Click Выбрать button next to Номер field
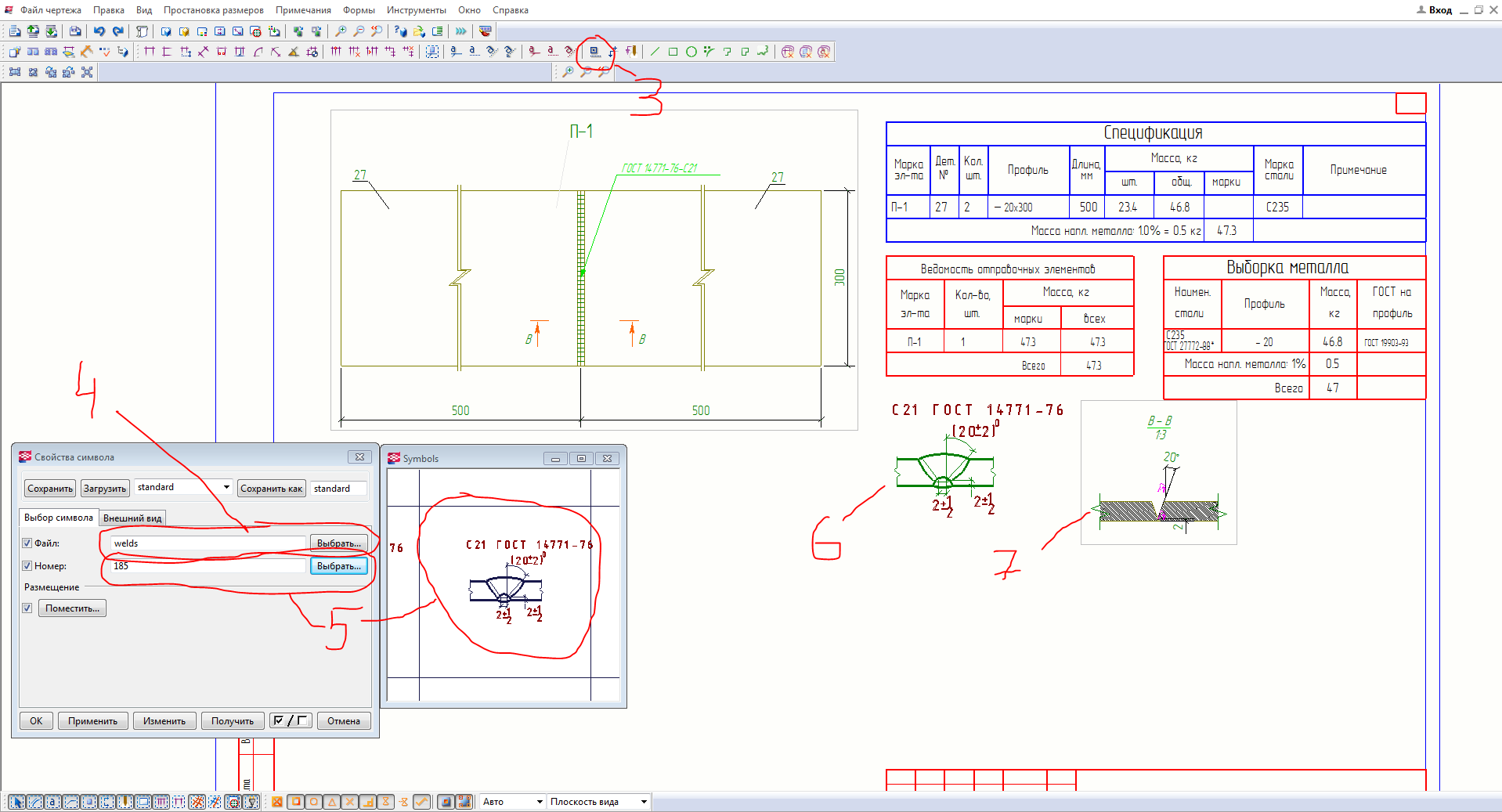Image resolution: width=1502 pixels, height=812 pixels. pyautogui.click(x=338, y=566)
